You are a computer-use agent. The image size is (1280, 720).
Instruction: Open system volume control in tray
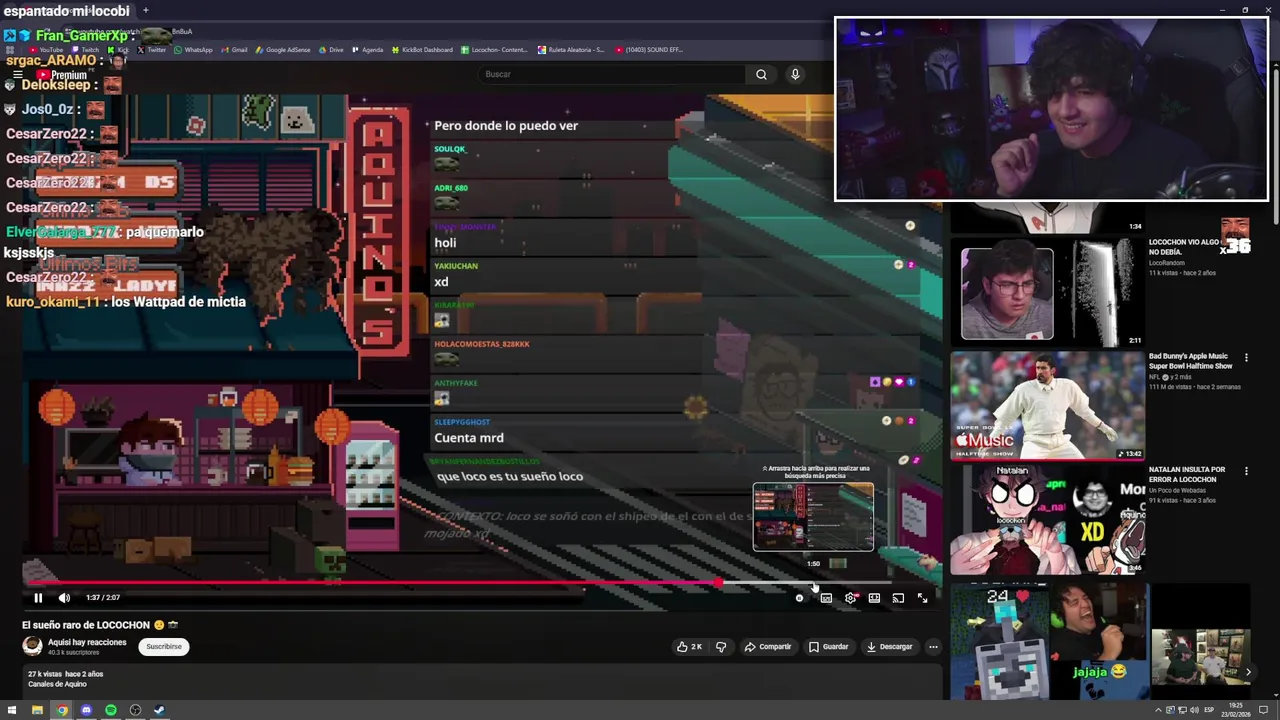(x=1194, y=710)
